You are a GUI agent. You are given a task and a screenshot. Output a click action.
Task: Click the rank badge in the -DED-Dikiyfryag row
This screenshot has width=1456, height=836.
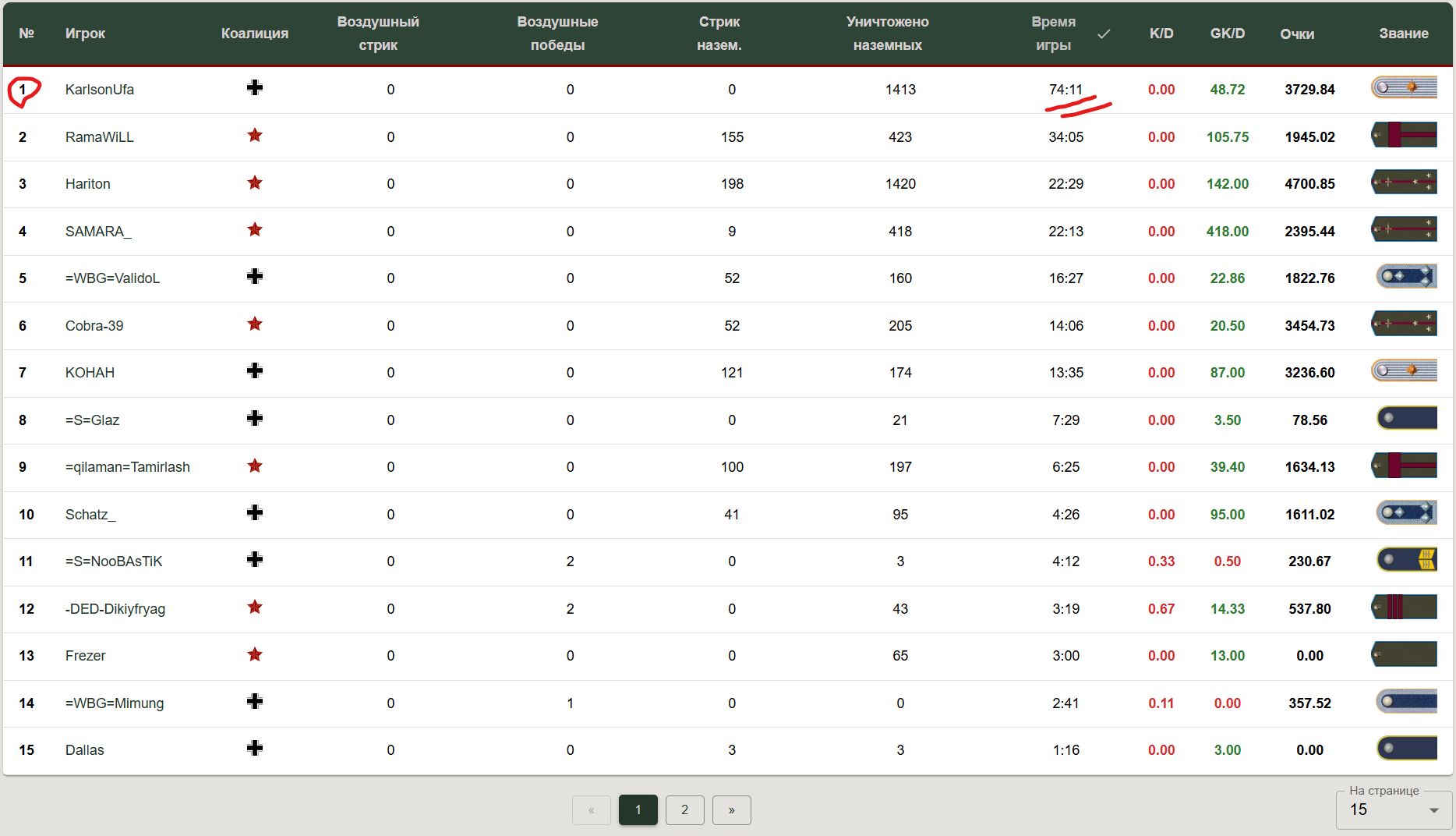coord(1404,607)
